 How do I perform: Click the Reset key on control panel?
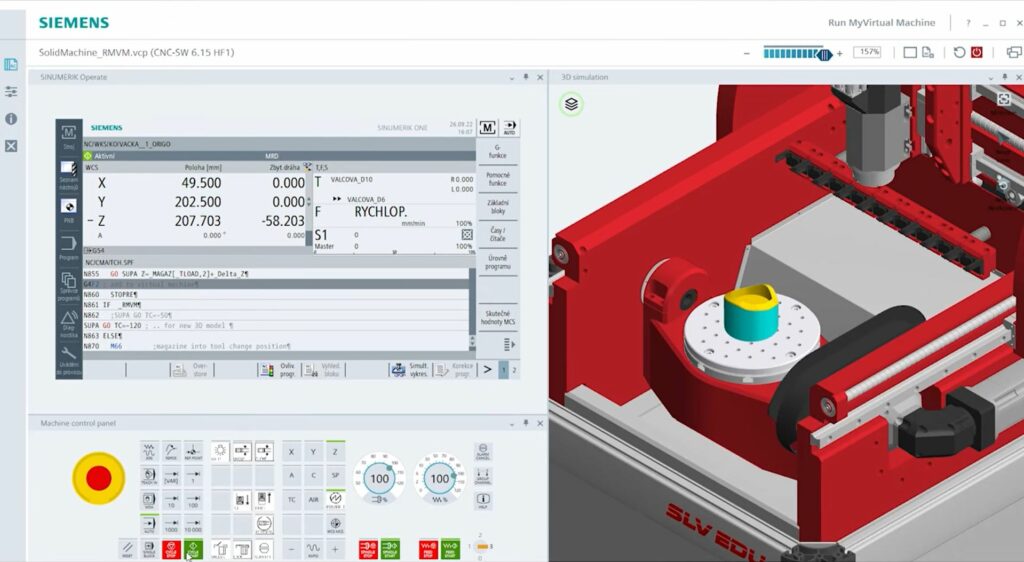tap(127, 550)
